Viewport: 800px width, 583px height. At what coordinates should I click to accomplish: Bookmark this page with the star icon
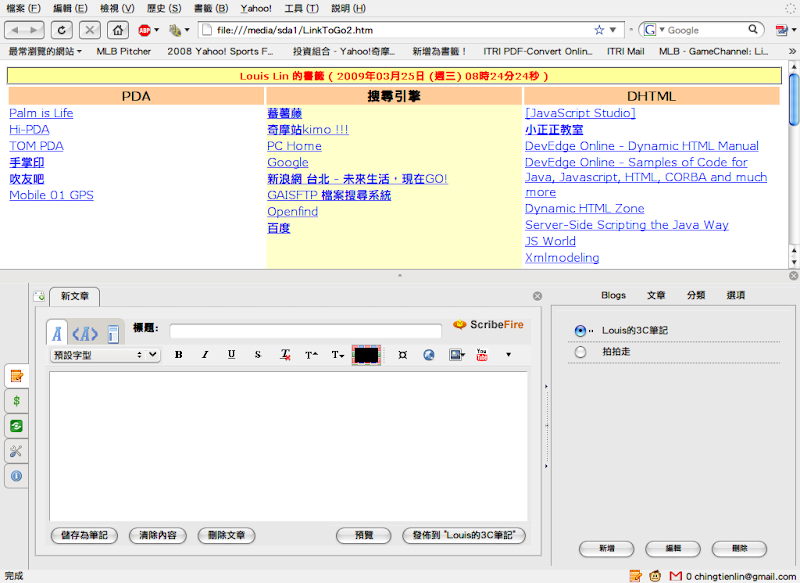(x=599, y=30)
